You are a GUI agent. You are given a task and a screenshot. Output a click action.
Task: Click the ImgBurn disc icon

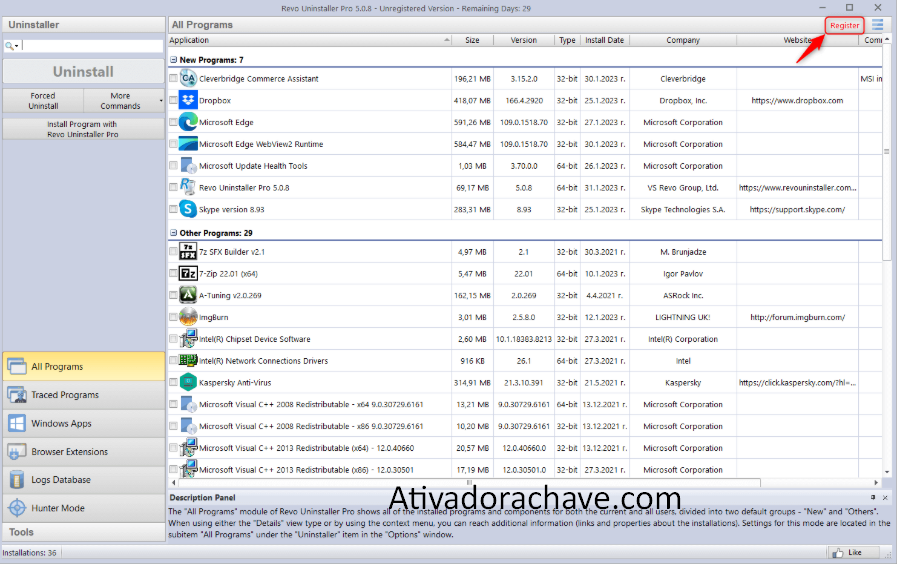[188, 317]
